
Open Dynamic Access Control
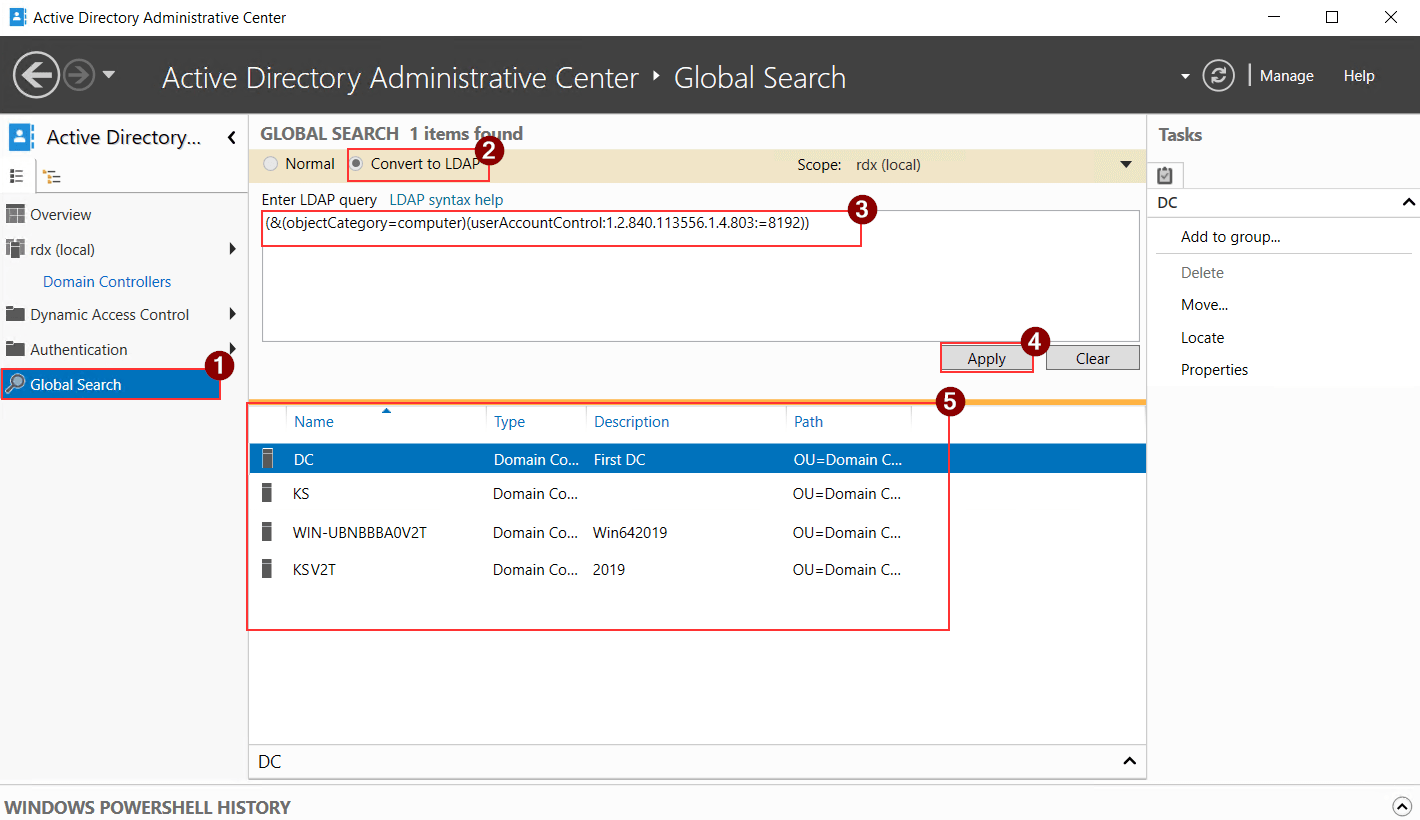tap(110, 314)
